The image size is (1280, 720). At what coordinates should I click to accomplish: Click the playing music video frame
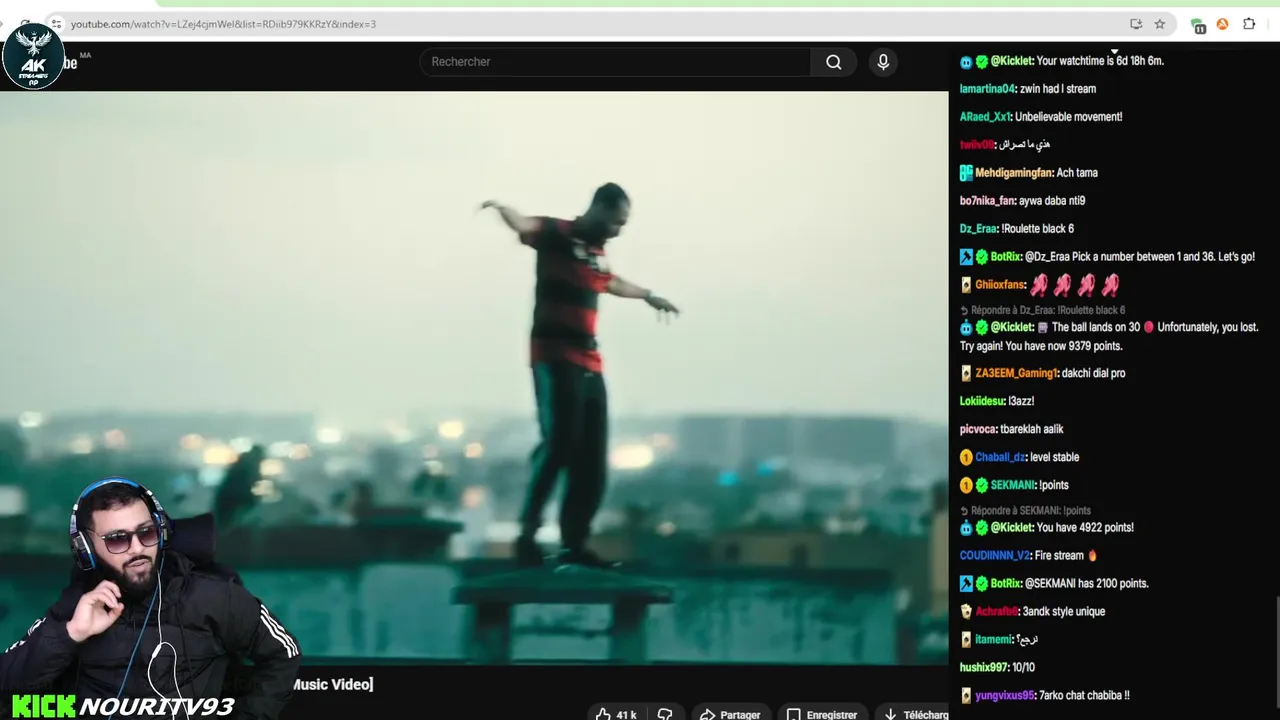click(474, 378)
